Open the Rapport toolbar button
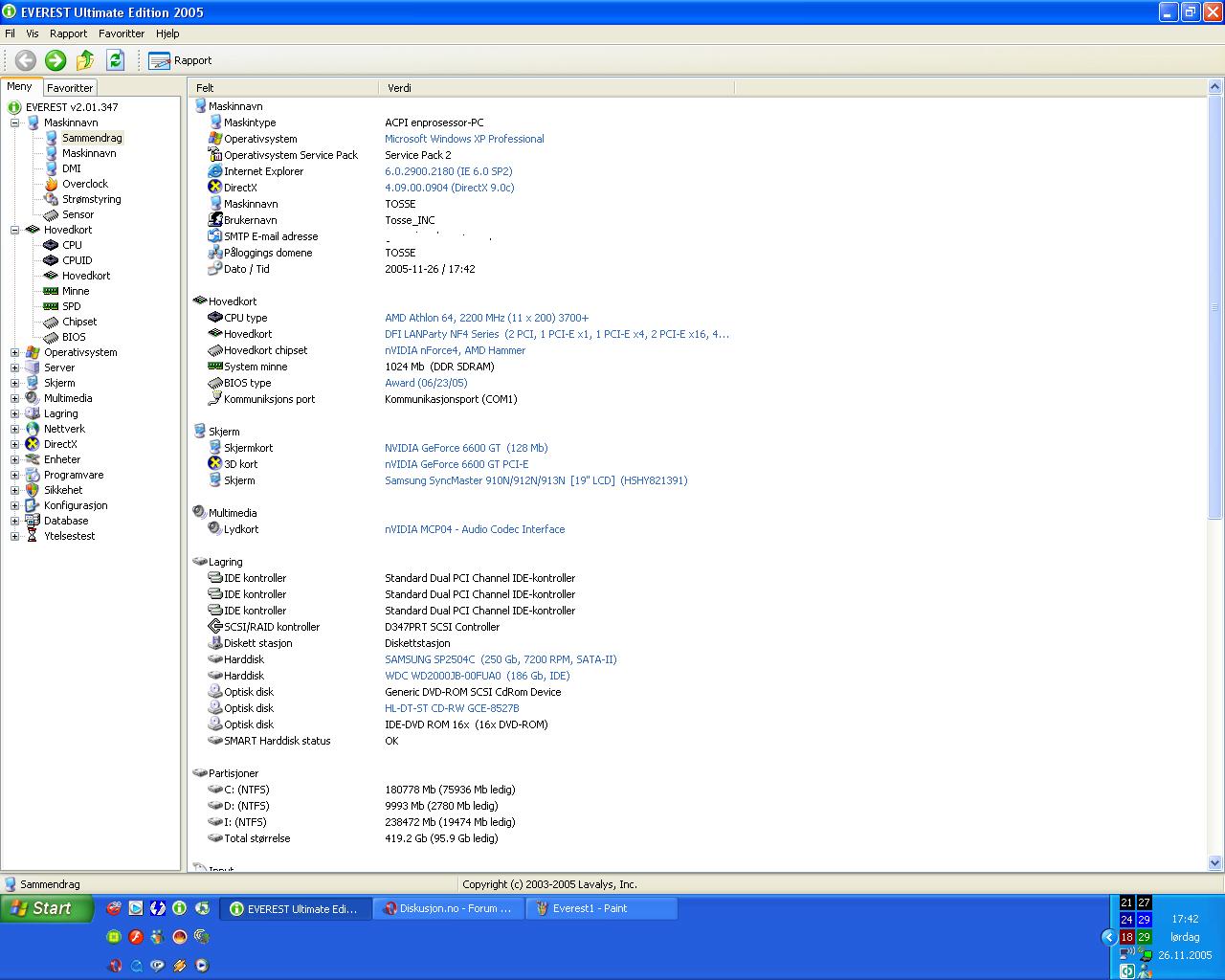This screenshot has width=1225, height=980. pyautogui.click(x=180, y=60)
